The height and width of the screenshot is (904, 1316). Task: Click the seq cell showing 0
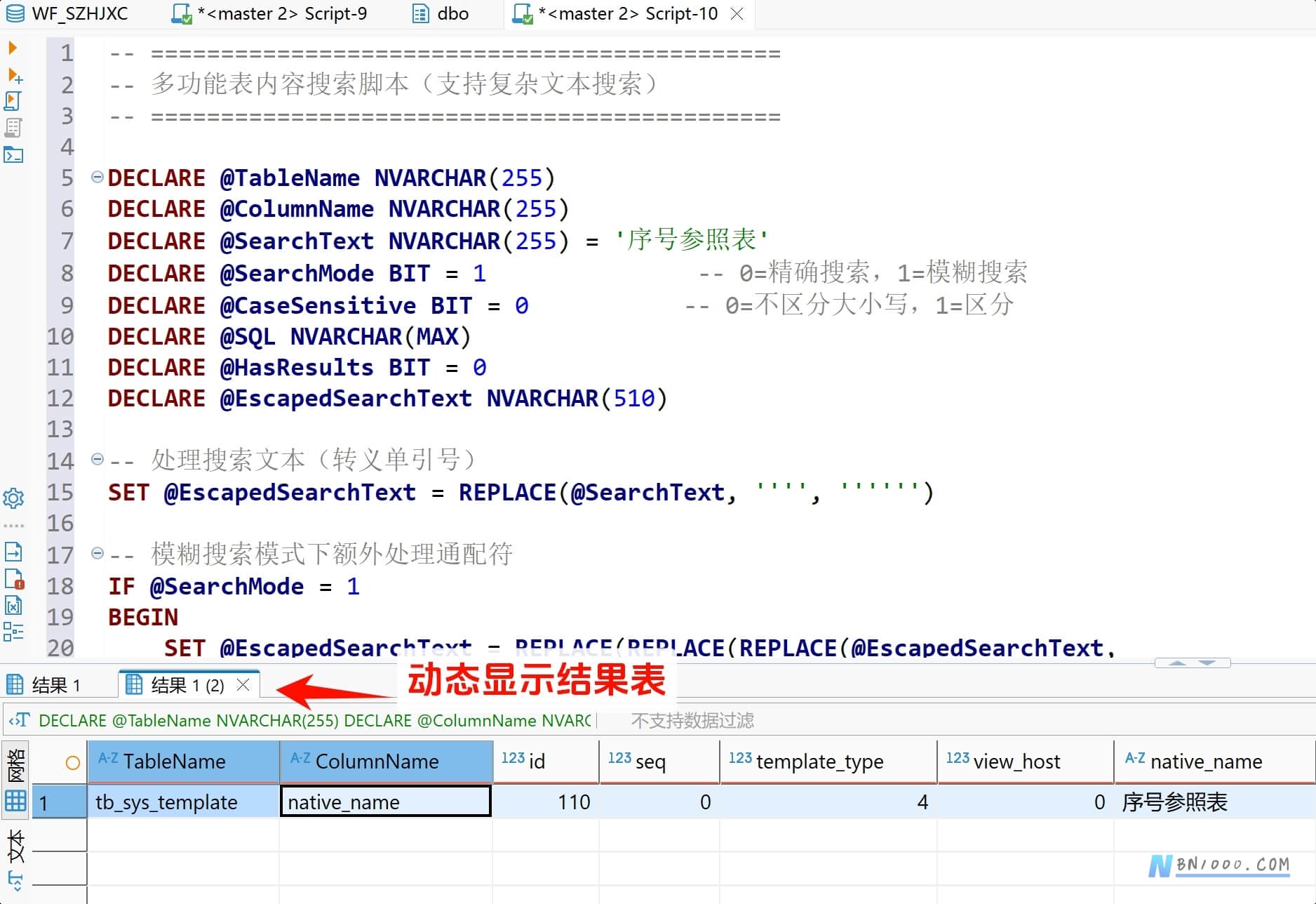[659, 802]
